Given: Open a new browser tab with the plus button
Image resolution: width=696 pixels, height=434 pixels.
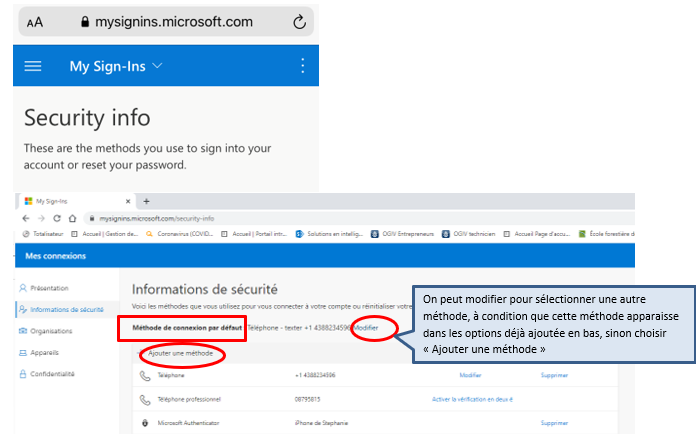Looking at the screenshot, I should [x=146, y=201].
